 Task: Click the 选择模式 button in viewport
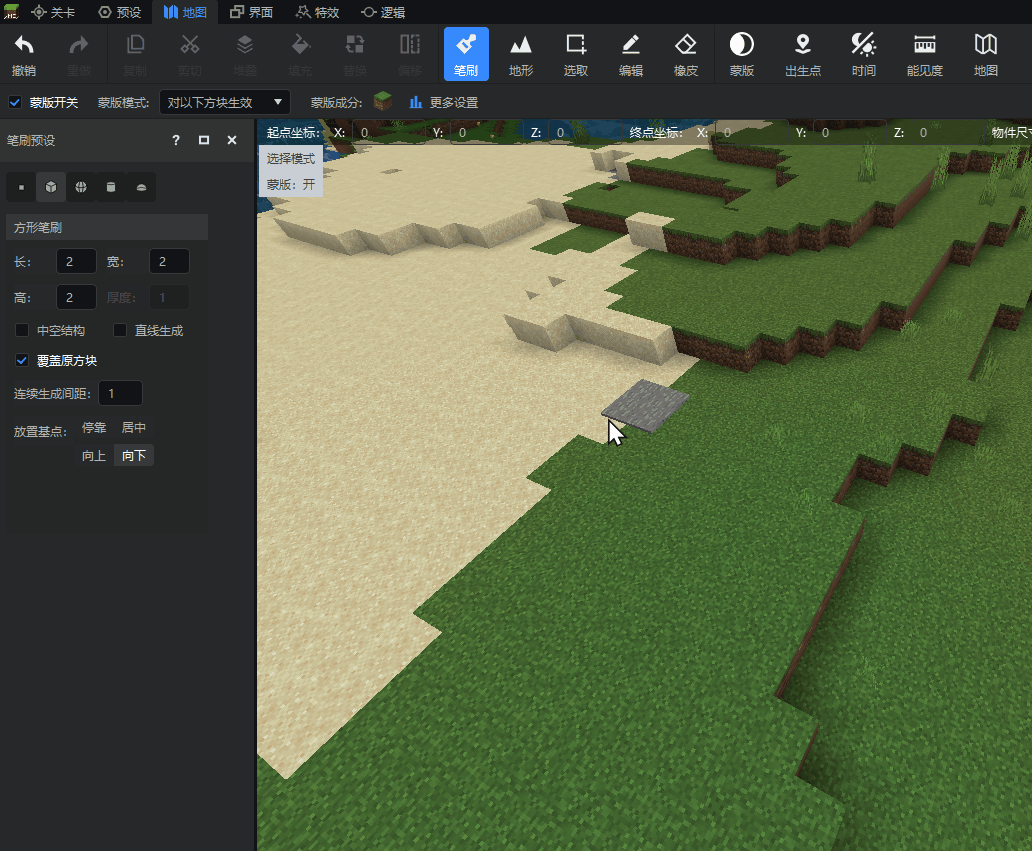coord(291,159)
